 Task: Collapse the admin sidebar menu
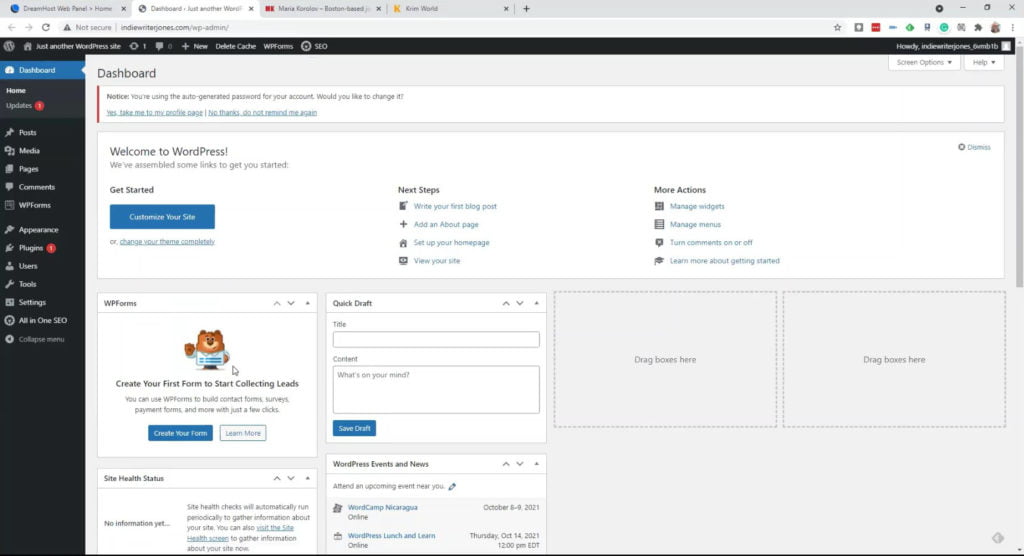pos(42,339)
